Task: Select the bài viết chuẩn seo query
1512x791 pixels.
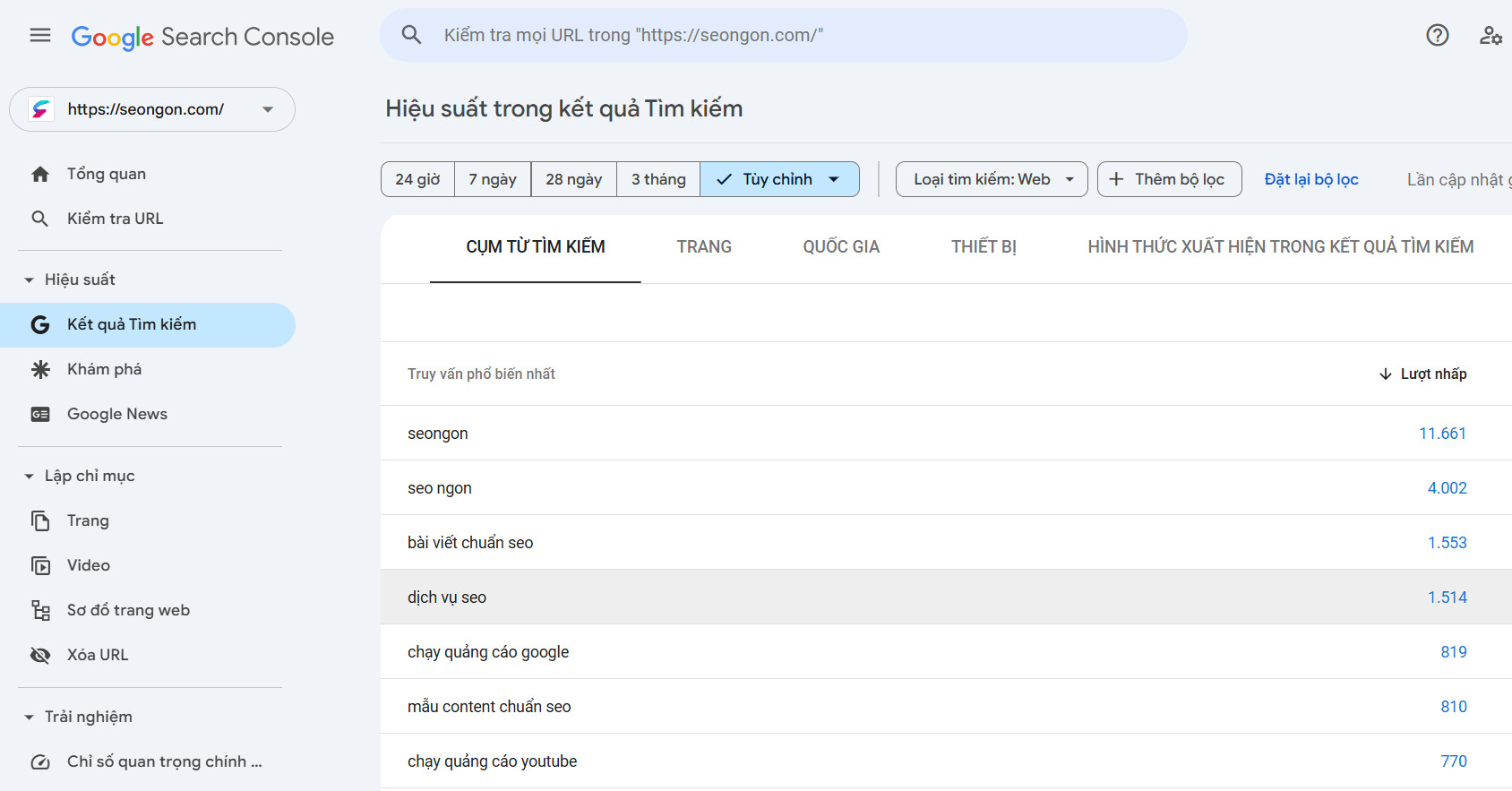Action: 946,542
